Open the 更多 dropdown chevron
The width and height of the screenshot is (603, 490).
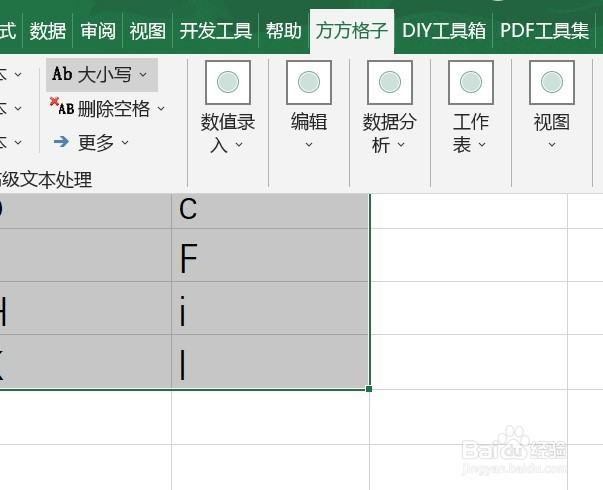click(125, 142)
